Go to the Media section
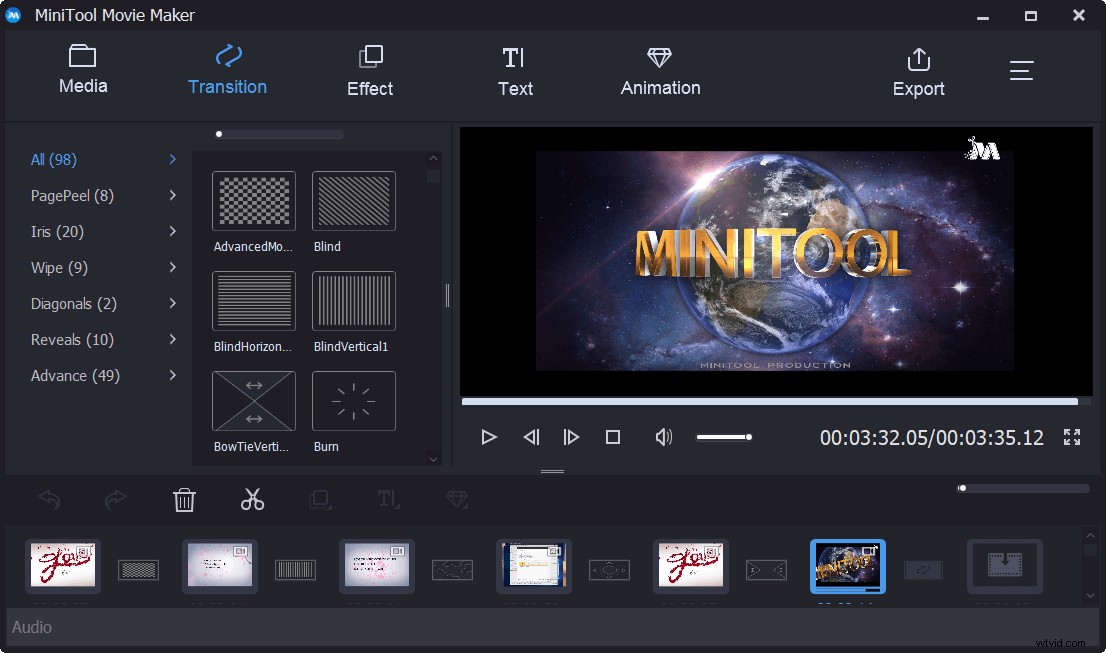This screenshot has width=1106, height=653. (x=82, y=70)
